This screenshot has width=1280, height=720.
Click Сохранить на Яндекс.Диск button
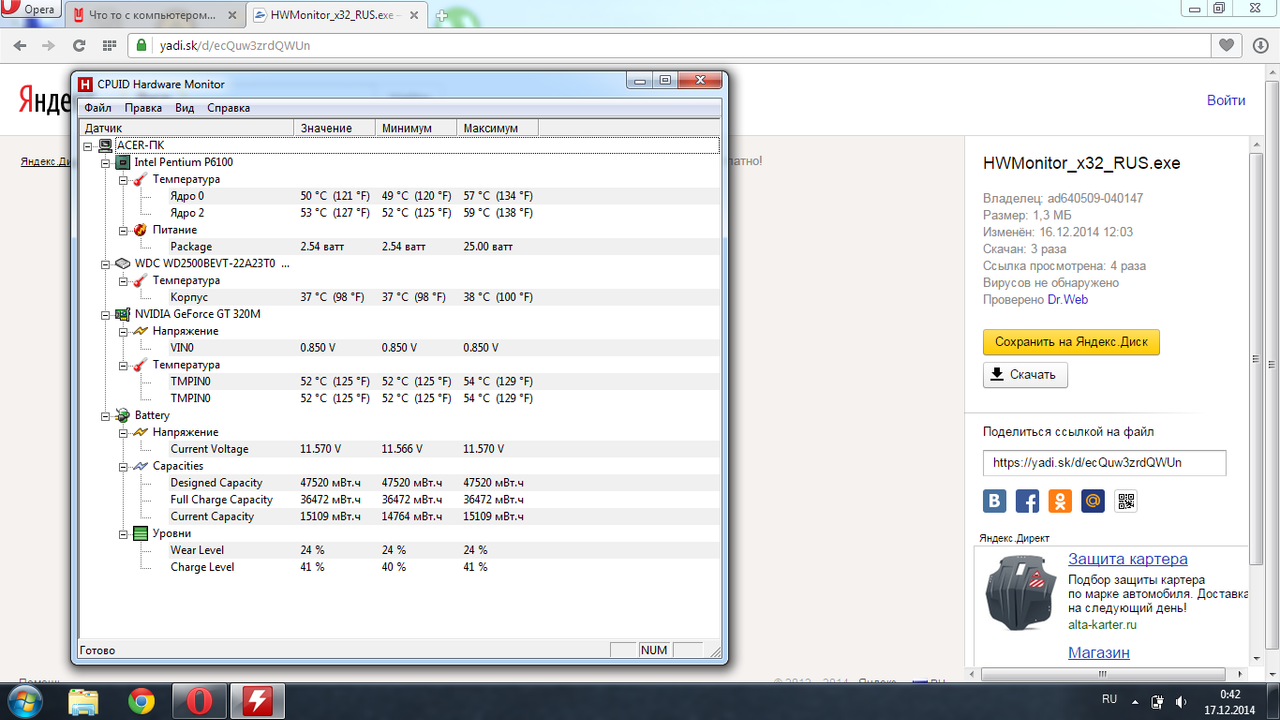(1071, 342)
